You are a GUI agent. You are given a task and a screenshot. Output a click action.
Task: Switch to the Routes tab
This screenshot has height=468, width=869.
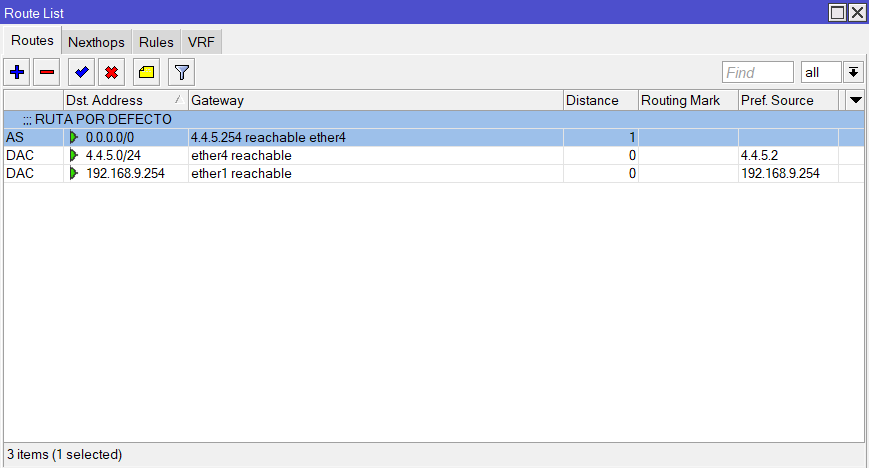32,40
